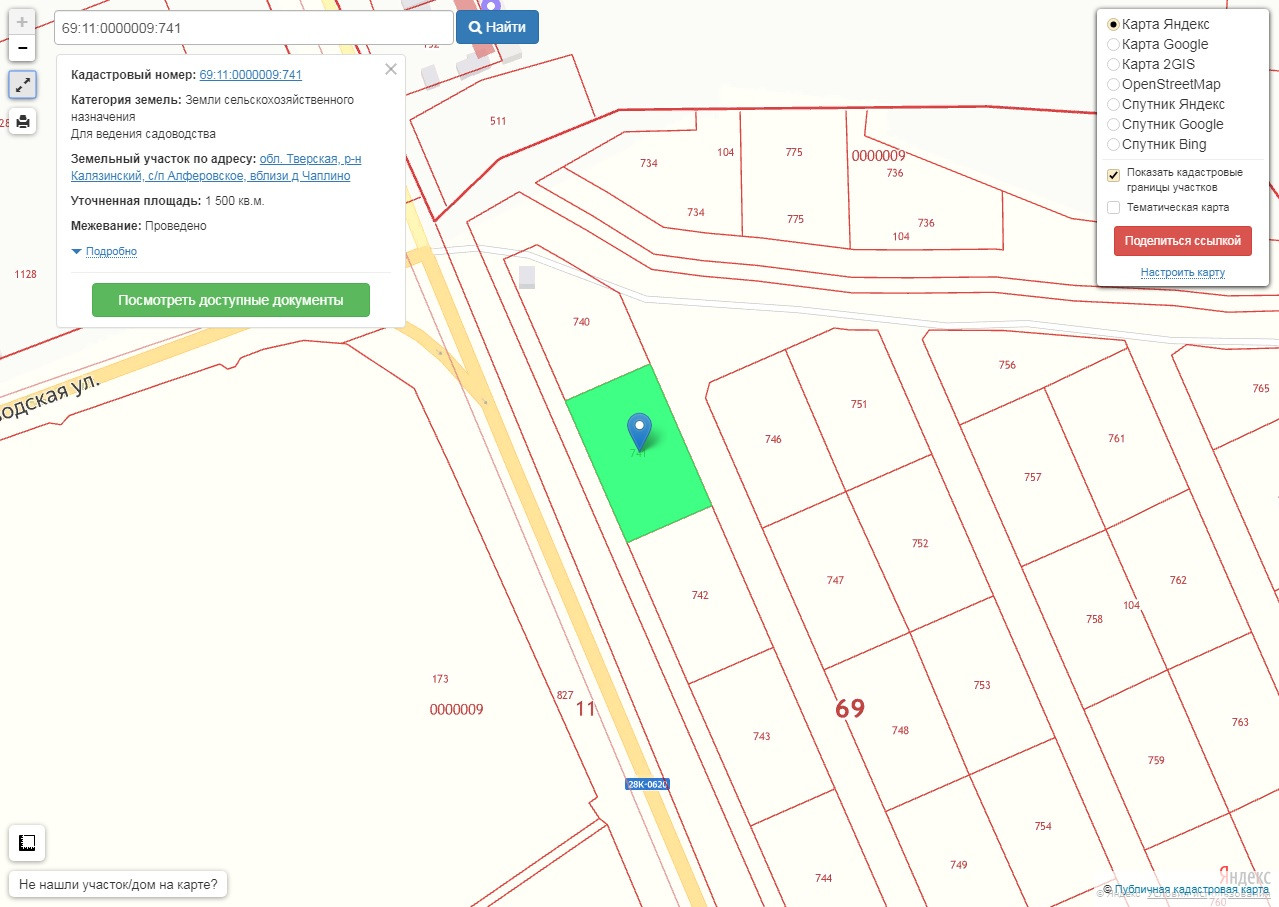Click parcel number 511 on map
Image resolution: width=1279 pixels, height=907 pixels.
498,121
